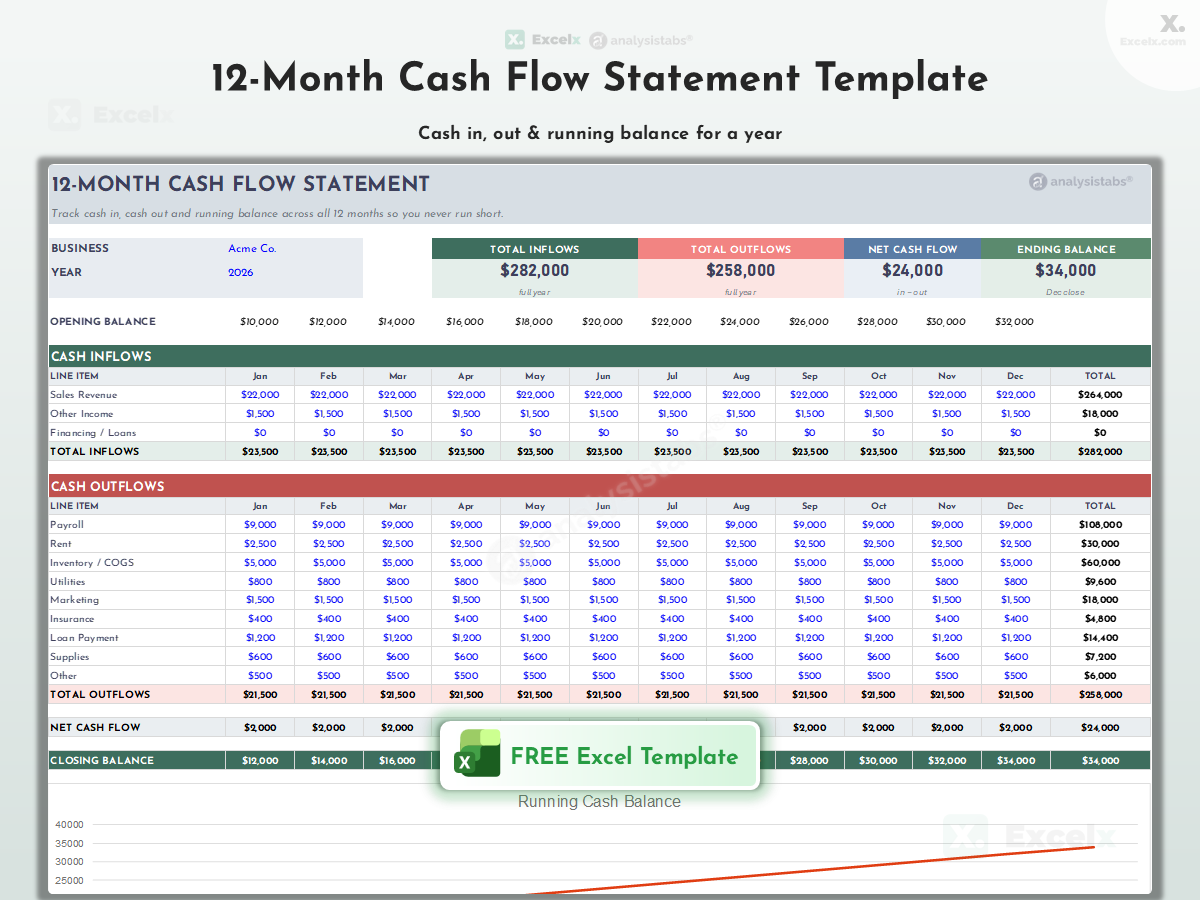Click the TOTAL OUTFLOWS summary card header

[x=741, y=249]
